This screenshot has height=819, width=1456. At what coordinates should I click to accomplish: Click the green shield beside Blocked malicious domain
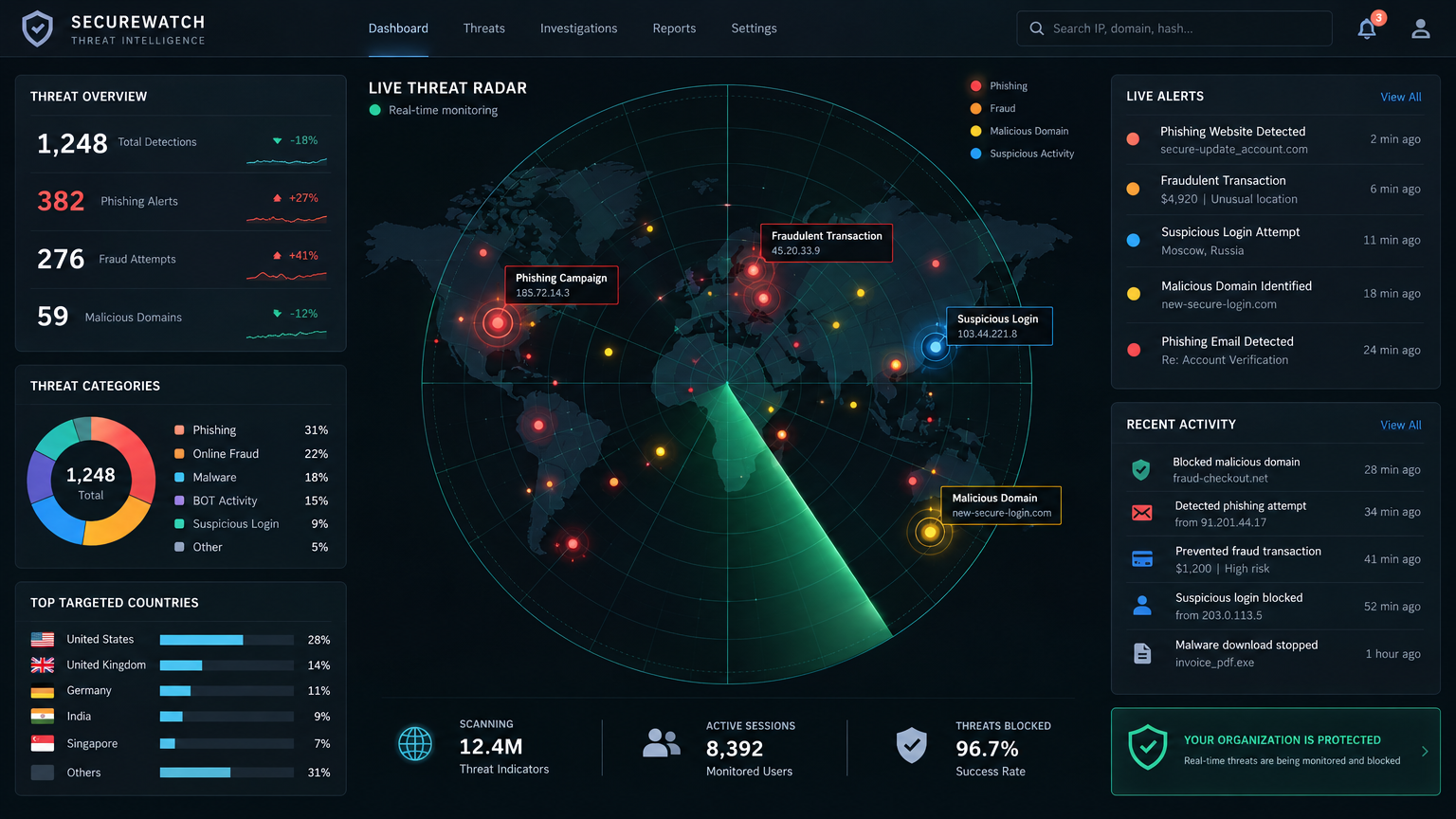pyautogui.click(x=1141, y=469)
